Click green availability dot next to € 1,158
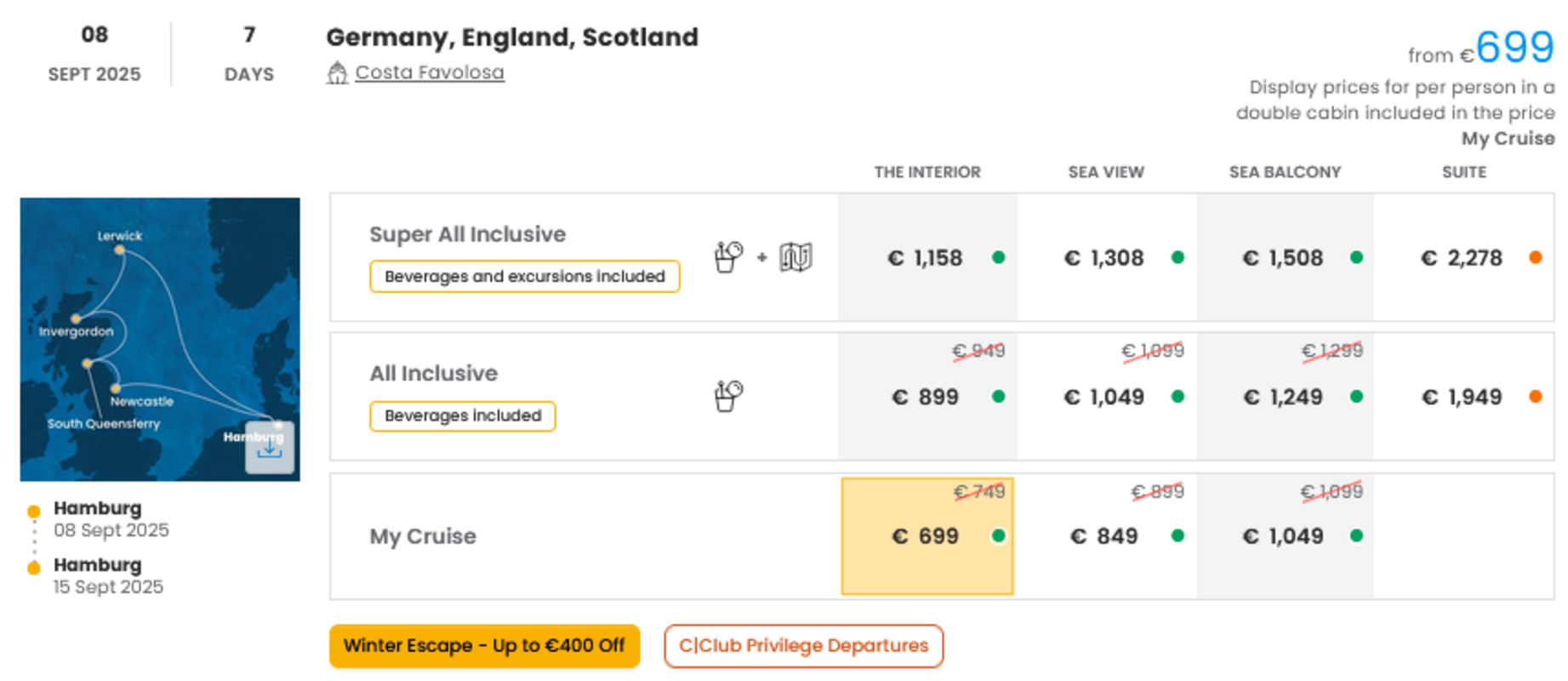The image size is (1568, 681). 999,257
